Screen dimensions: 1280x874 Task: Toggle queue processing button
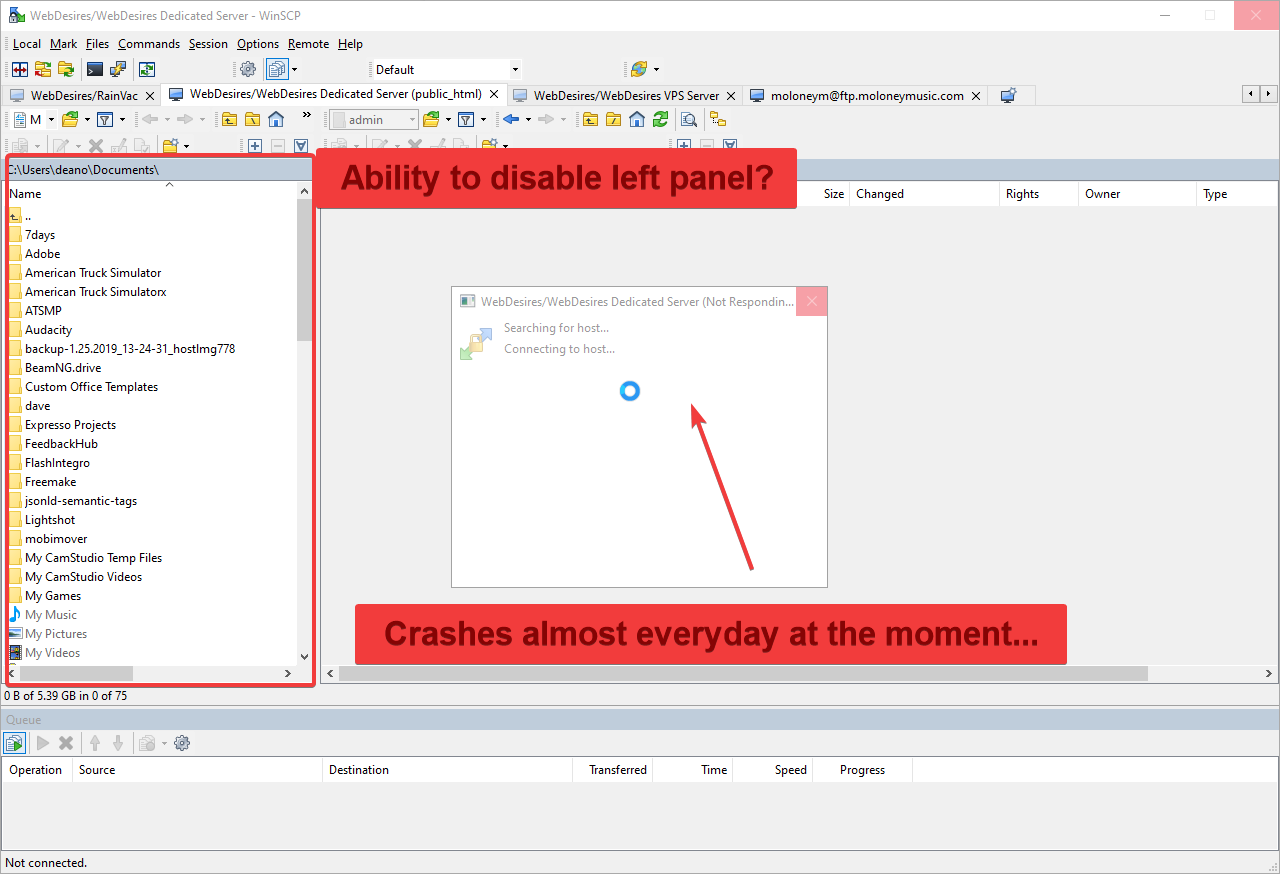point(14,743)
